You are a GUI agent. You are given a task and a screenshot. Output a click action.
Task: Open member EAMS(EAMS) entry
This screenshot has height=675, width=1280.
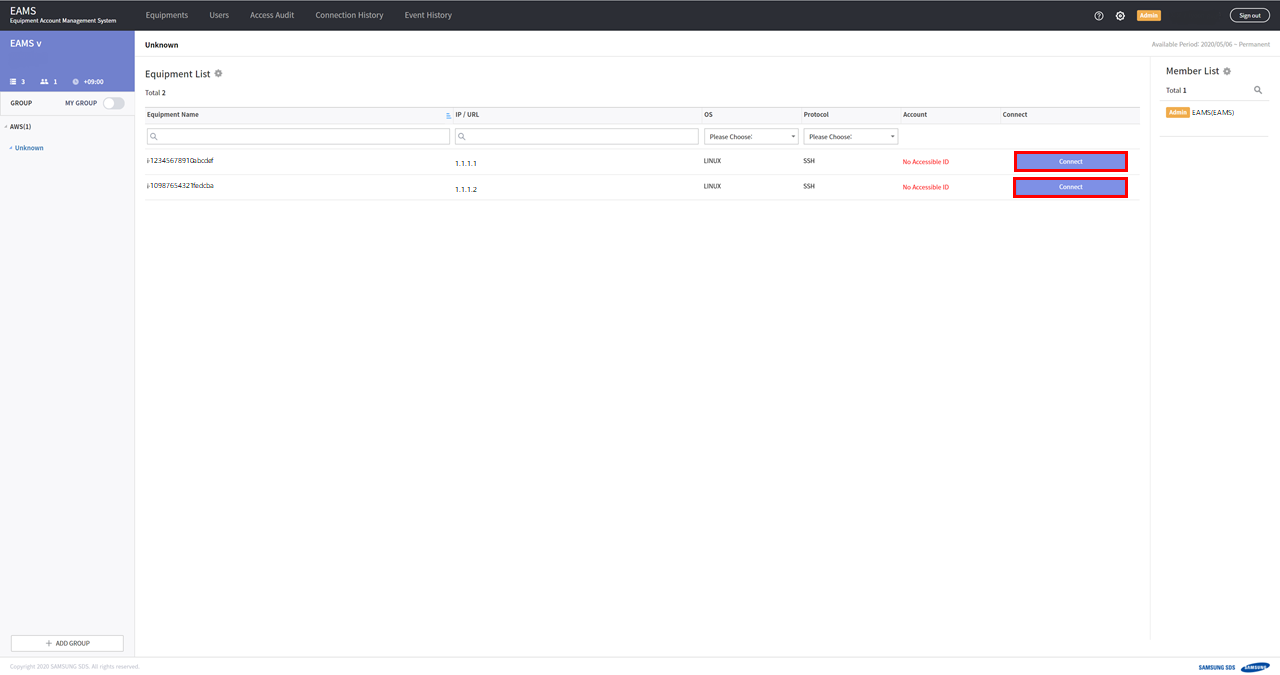pyautogui.click(x=1213, y=112)
